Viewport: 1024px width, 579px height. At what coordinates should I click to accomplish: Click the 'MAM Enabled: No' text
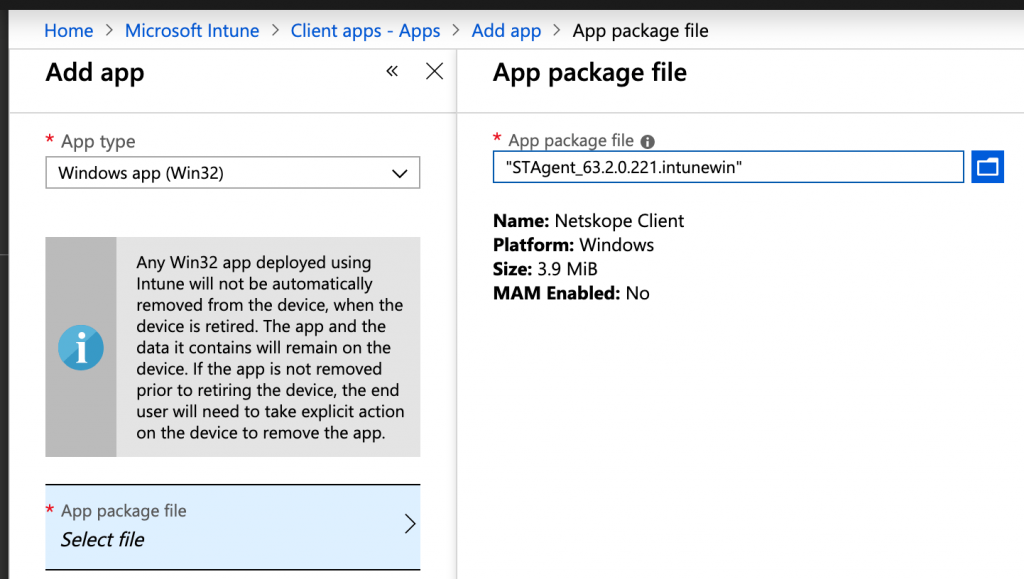pyautogui.click(x=571, y=293)
